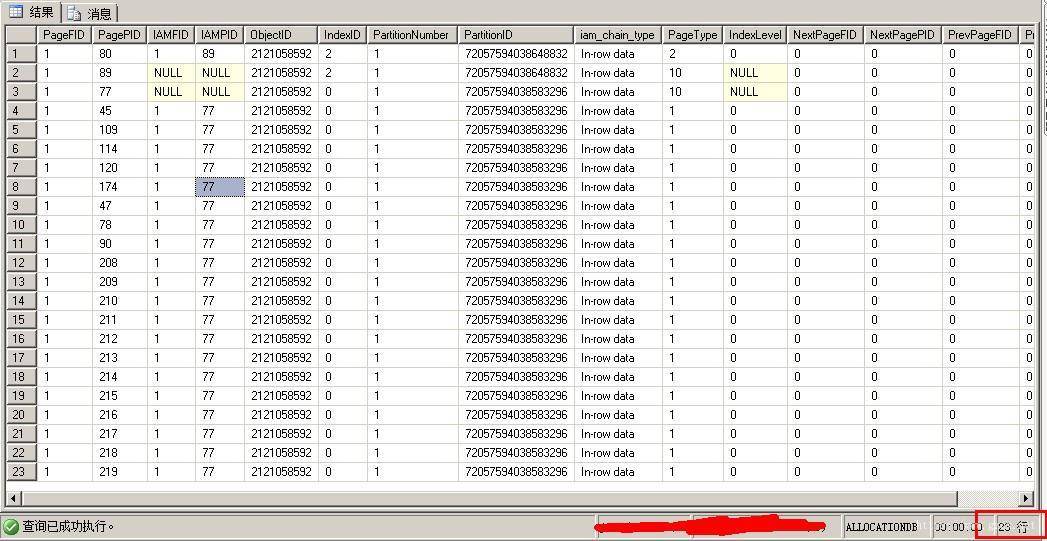Click the iam_chain_type column header
Image resolution: width=1047 pixels, height=541 pixels.
[618, 35]
